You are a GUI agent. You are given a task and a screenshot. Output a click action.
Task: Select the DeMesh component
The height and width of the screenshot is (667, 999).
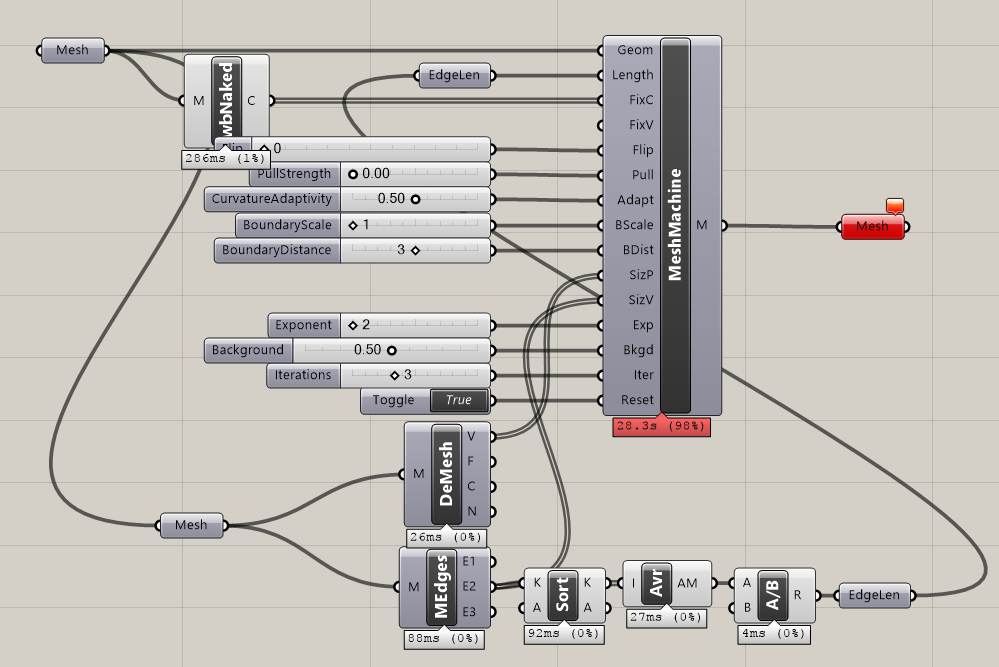pos(446,474)
